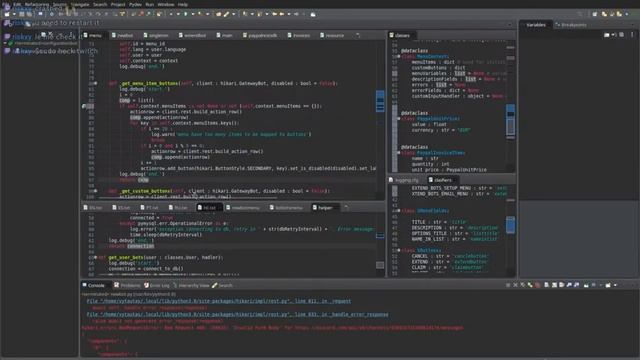Switch to the Problems tab
640x360 pixels.
pos(127,285)
